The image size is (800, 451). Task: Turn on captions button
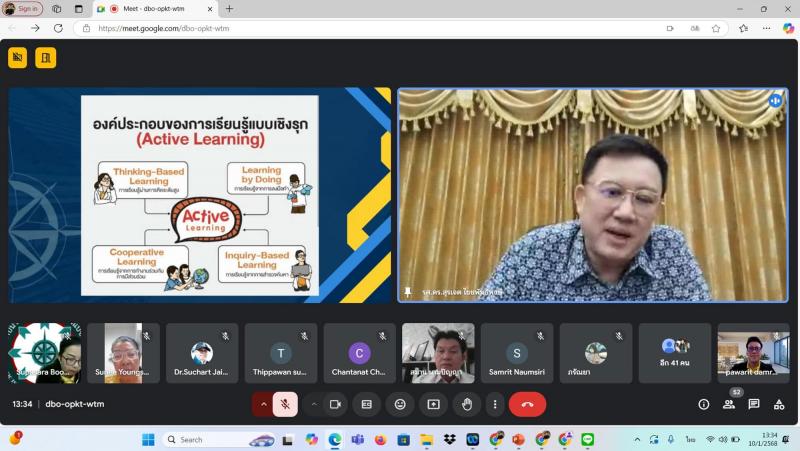pyautogui.click(x=366, y=405)
